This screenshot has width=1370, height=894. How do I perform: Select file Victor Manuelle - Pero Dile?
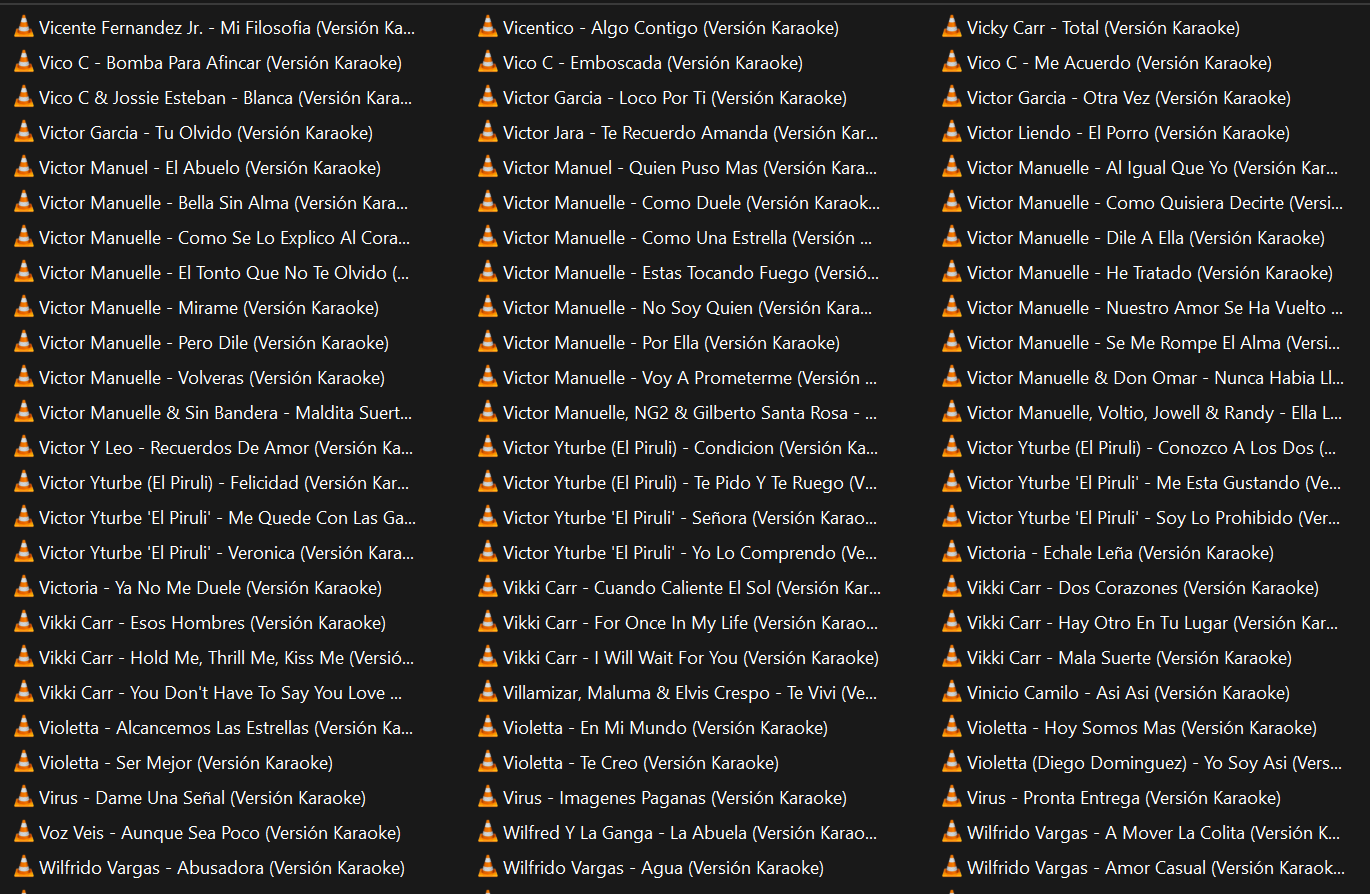click(202, 343)
